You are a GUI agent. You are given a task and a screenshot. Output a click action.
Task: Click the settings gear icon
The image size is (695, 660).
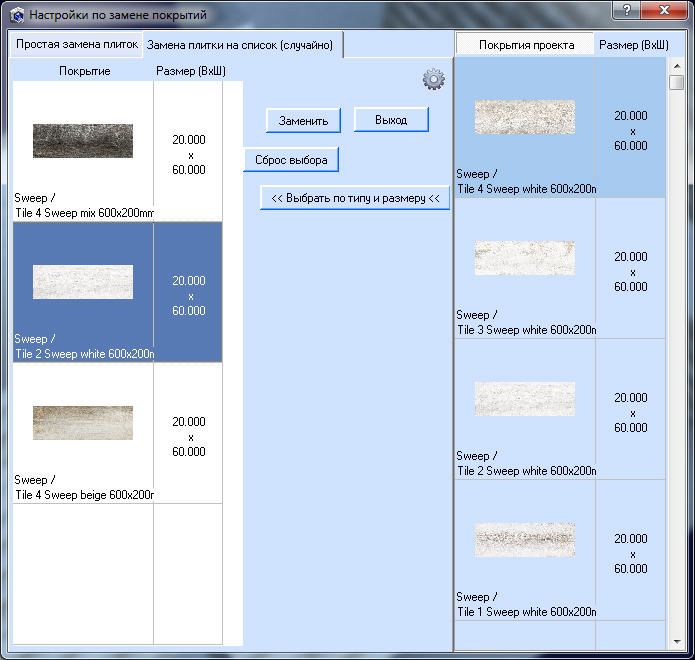[x=433, y=79]
